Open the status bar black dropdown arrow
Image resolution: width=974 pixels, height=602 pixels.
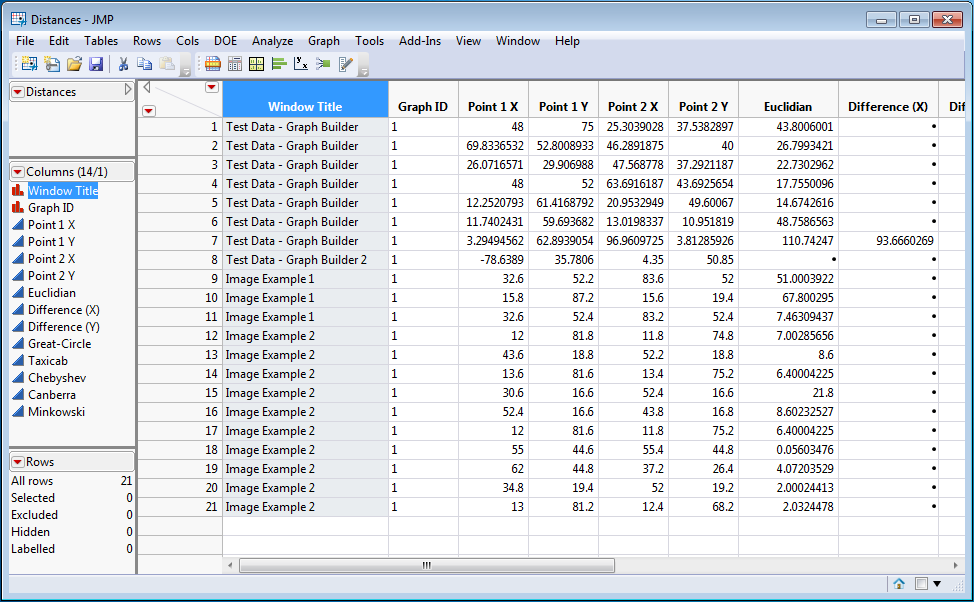pos(937,584)
